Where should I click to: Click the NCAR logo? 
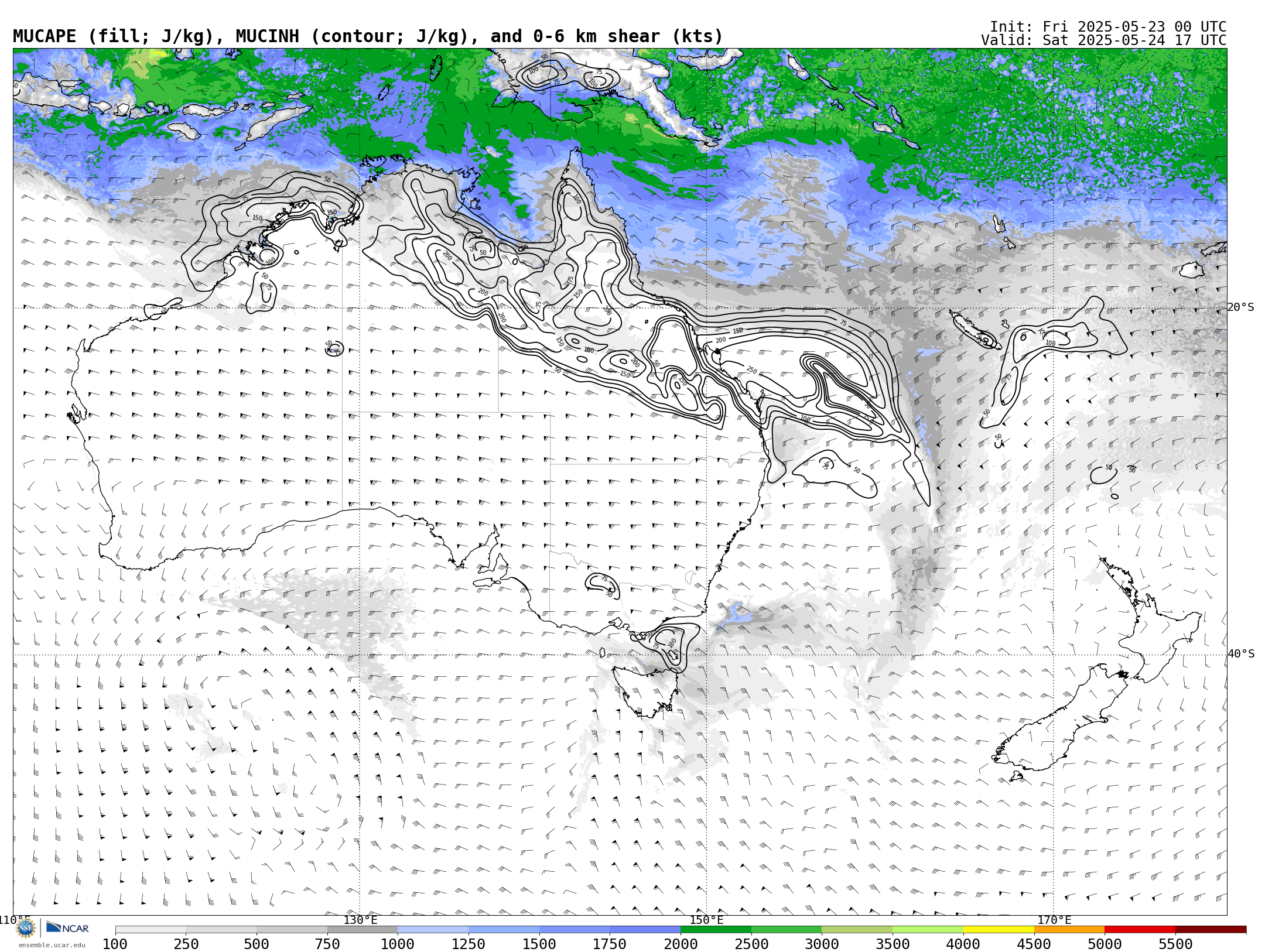coord(67,928)
